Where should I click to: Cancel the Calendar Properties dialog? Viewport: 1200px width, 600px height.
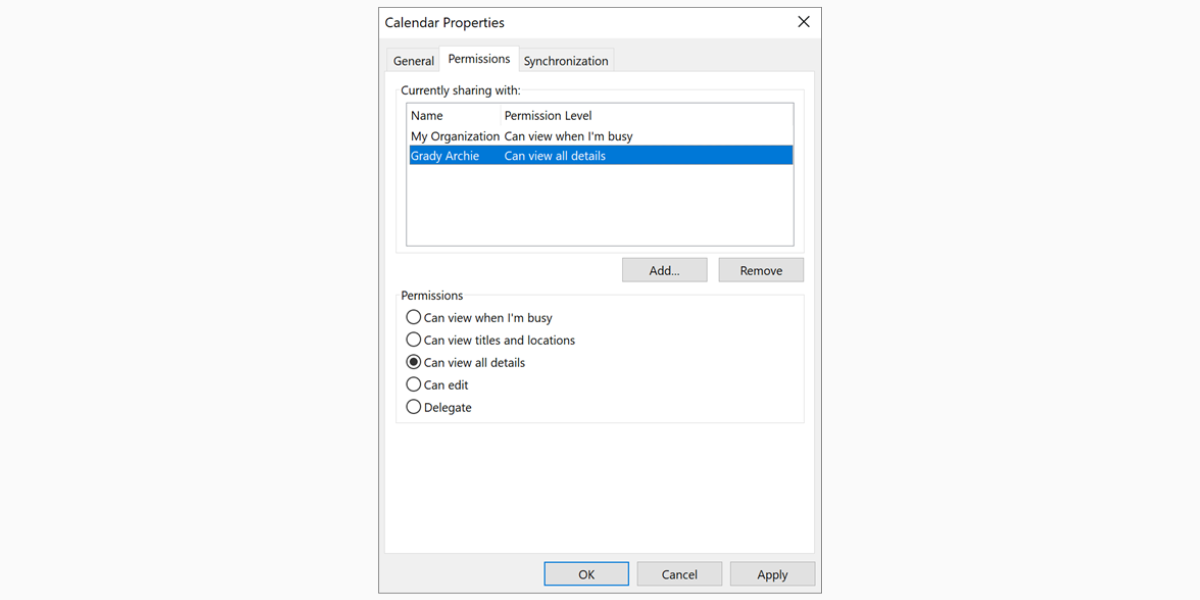click(x=679, y=573)
